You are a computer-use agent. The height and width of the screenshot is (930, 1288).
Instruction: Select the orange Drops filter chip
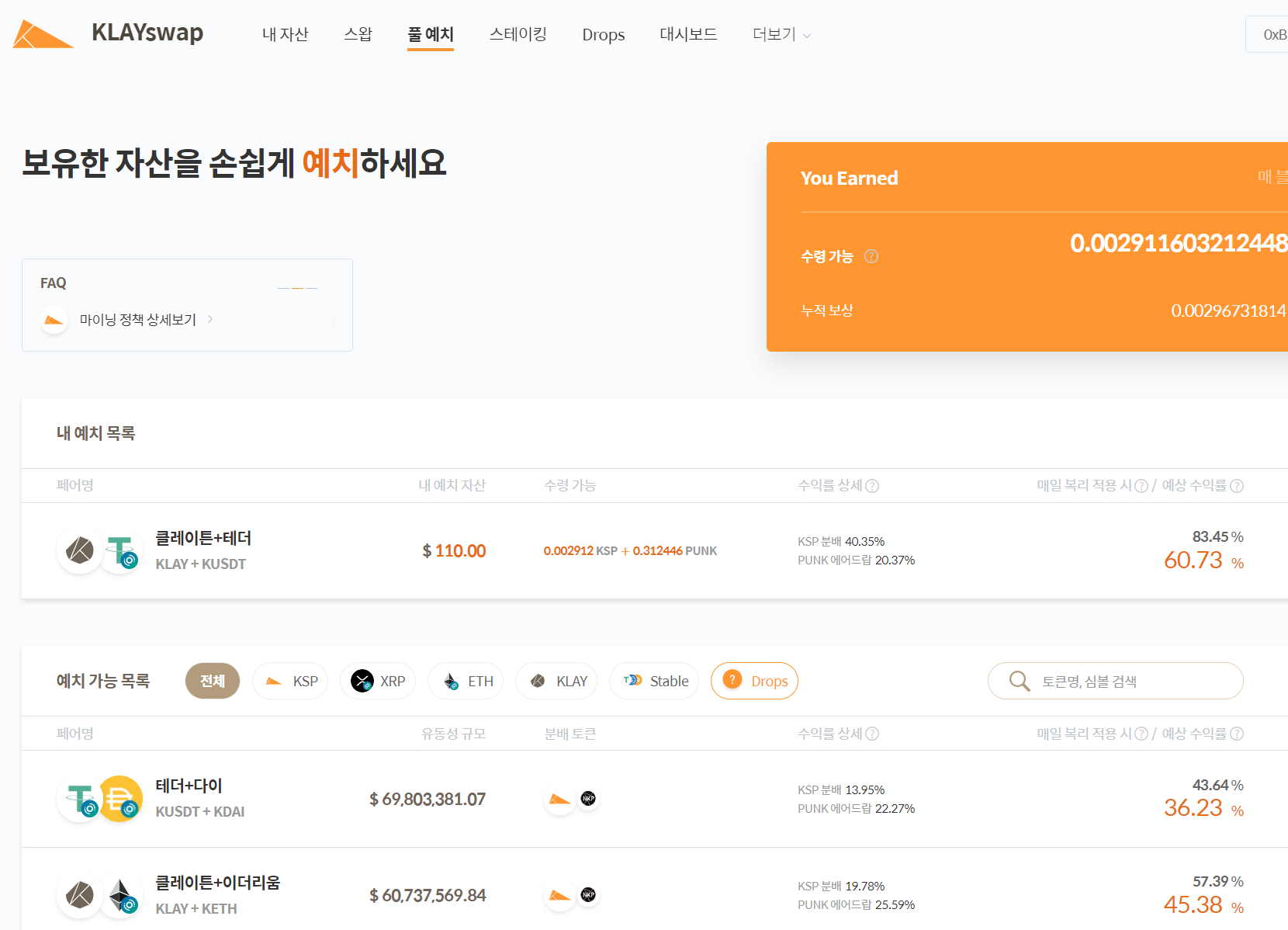(x=754, y=681)
